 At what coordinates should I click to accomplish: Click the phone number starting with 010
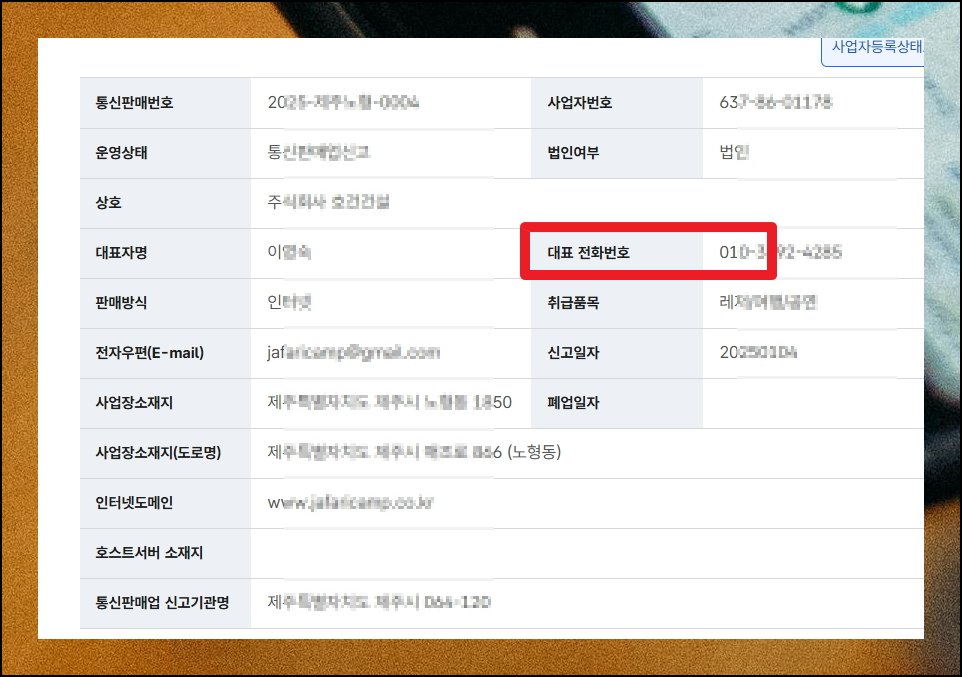780,253
